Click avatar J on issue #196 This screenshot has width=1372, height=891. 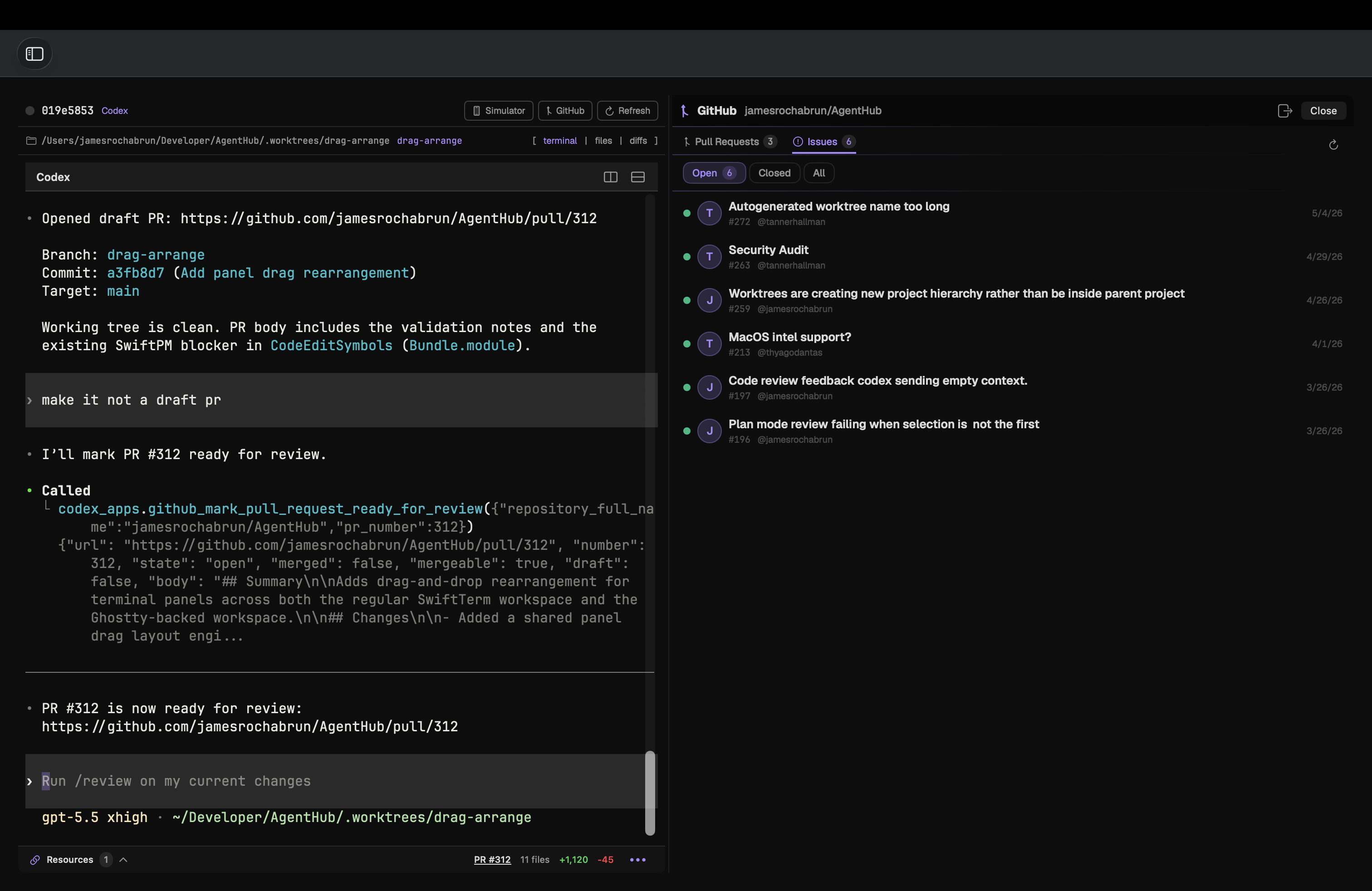709,431
